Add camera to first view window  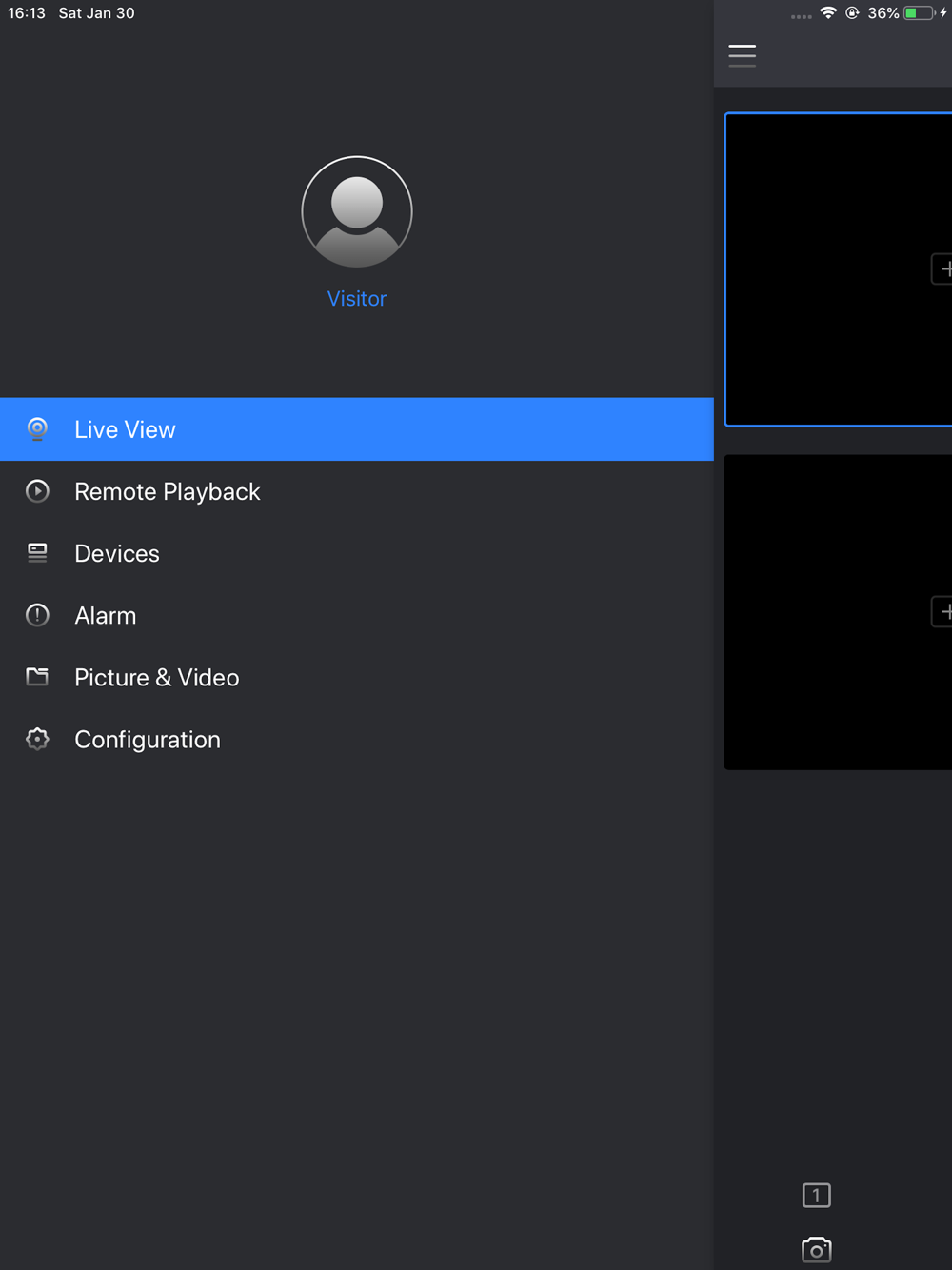(x=942, y=269)
